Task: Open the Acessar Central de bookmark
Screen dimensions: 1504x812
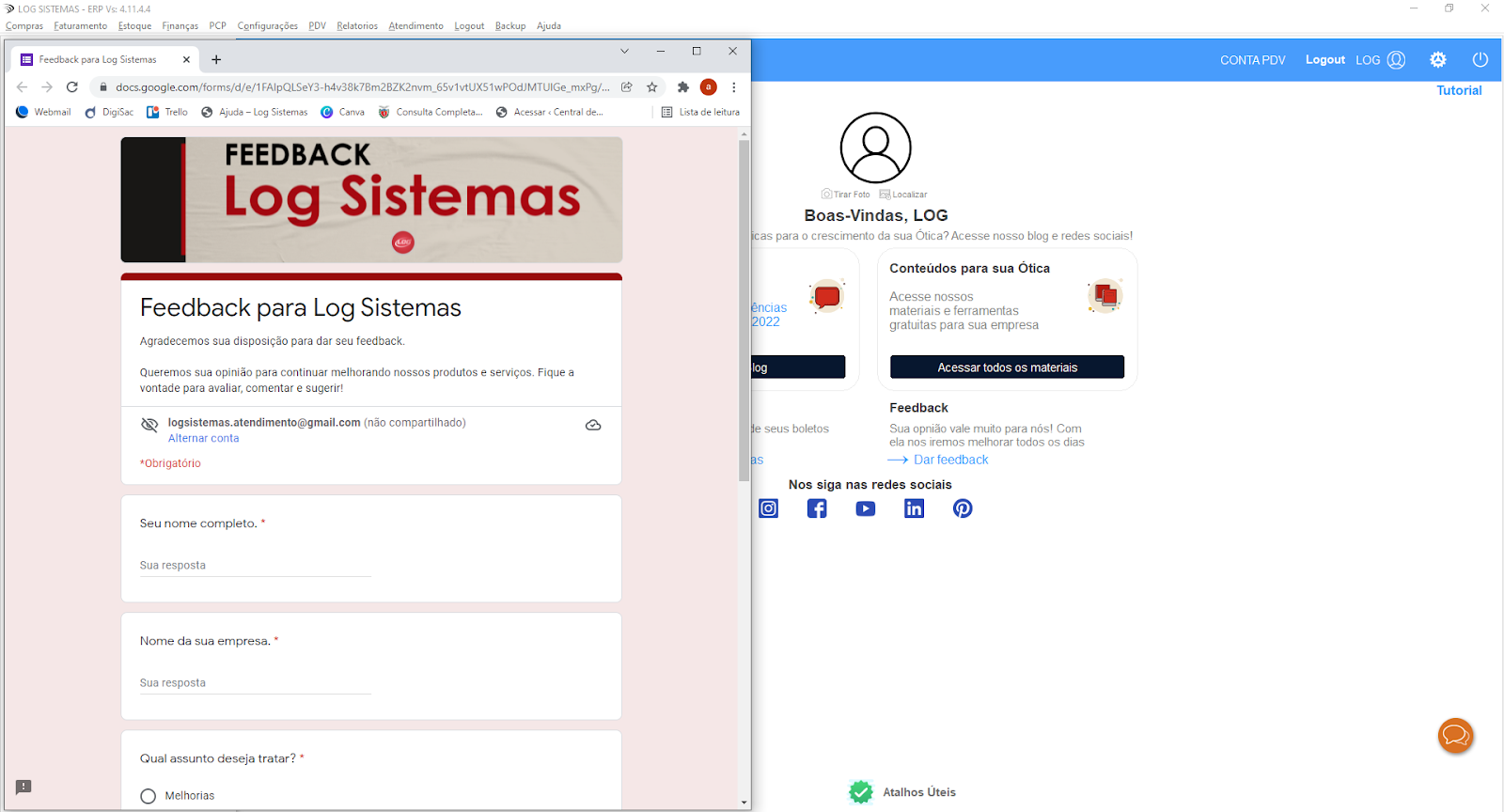Action: pyautogui.click(x=550, y=112)
